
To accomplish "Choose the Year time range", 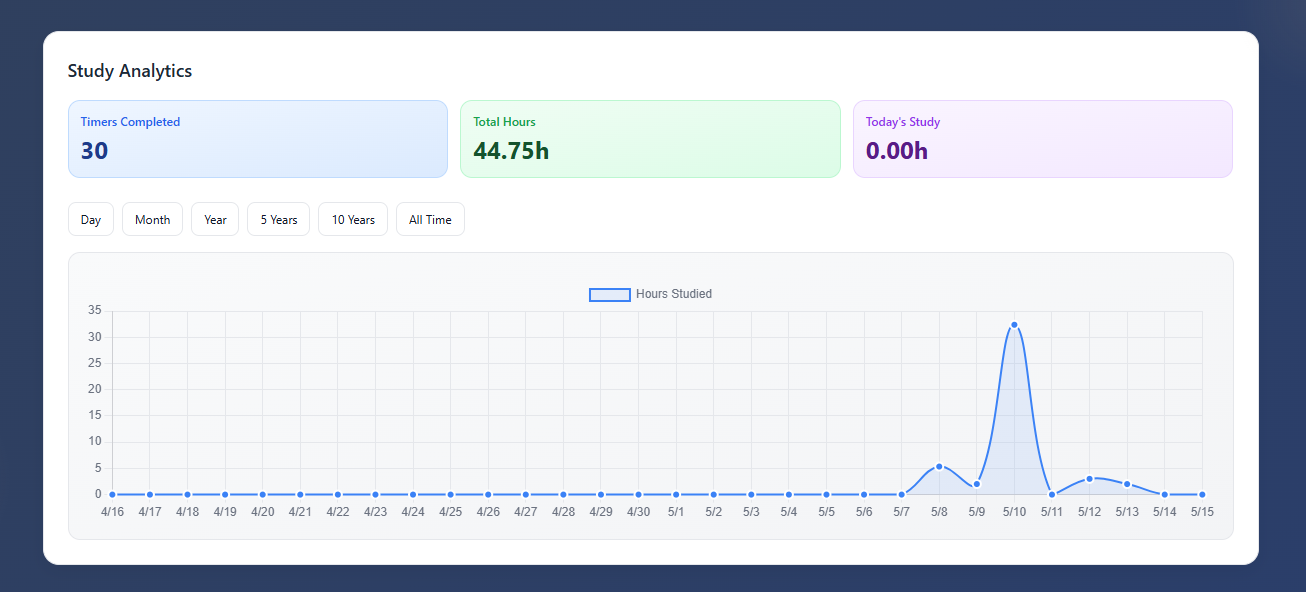I will point(215,219).
